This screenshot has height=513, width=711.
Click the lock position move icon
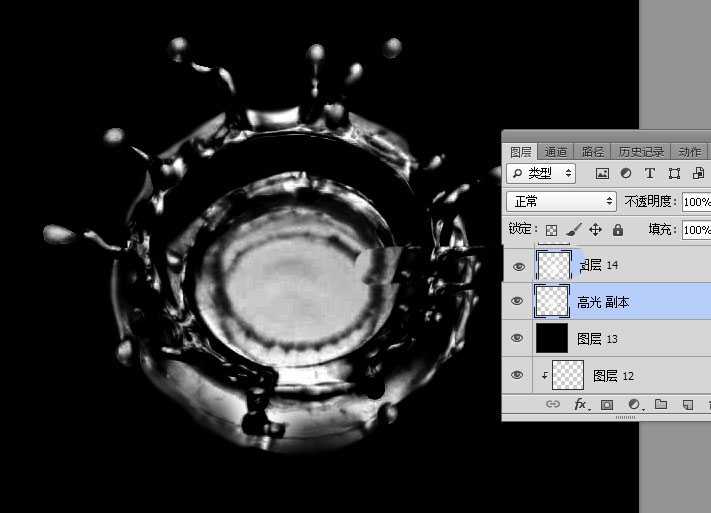coord(595,230)
